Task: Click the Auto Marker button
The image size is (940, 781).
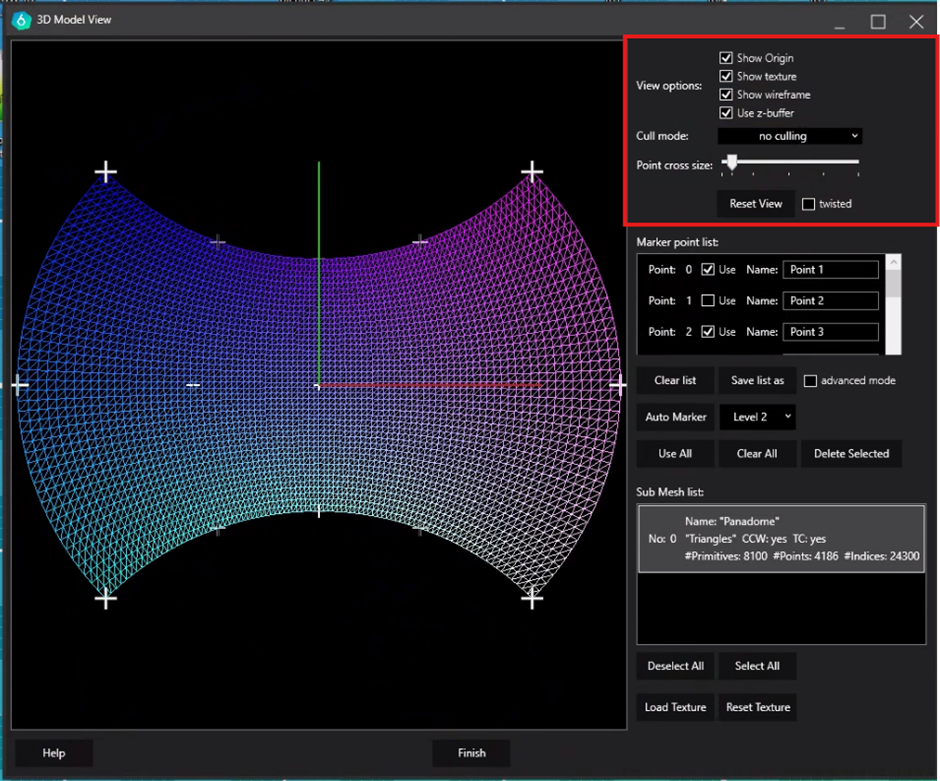Action: pyautogui.click(x=676, y=417)
